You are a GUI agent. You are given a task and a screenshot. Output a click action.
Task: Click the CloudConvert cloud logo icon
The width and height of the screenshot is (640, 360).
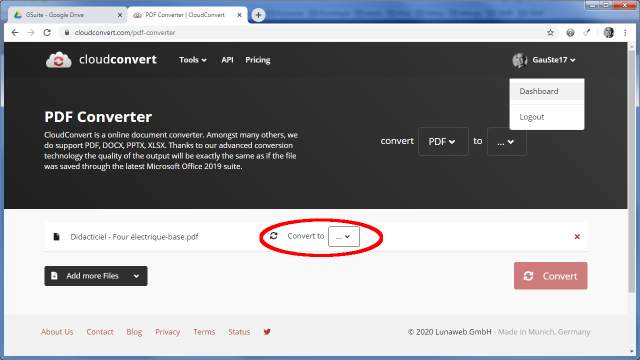[58, 60]
